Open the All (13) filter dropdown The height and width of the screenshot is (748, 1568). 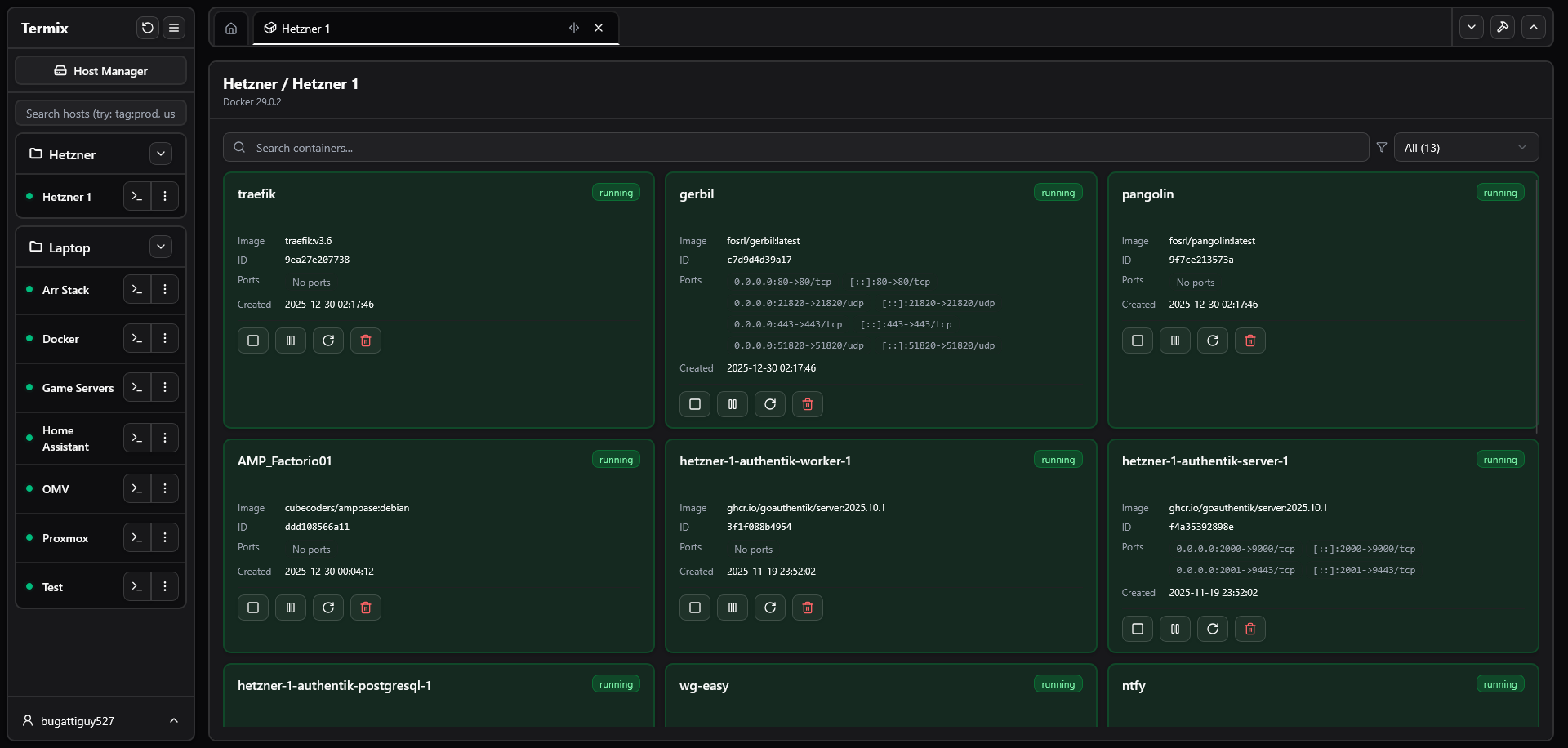1465,148
